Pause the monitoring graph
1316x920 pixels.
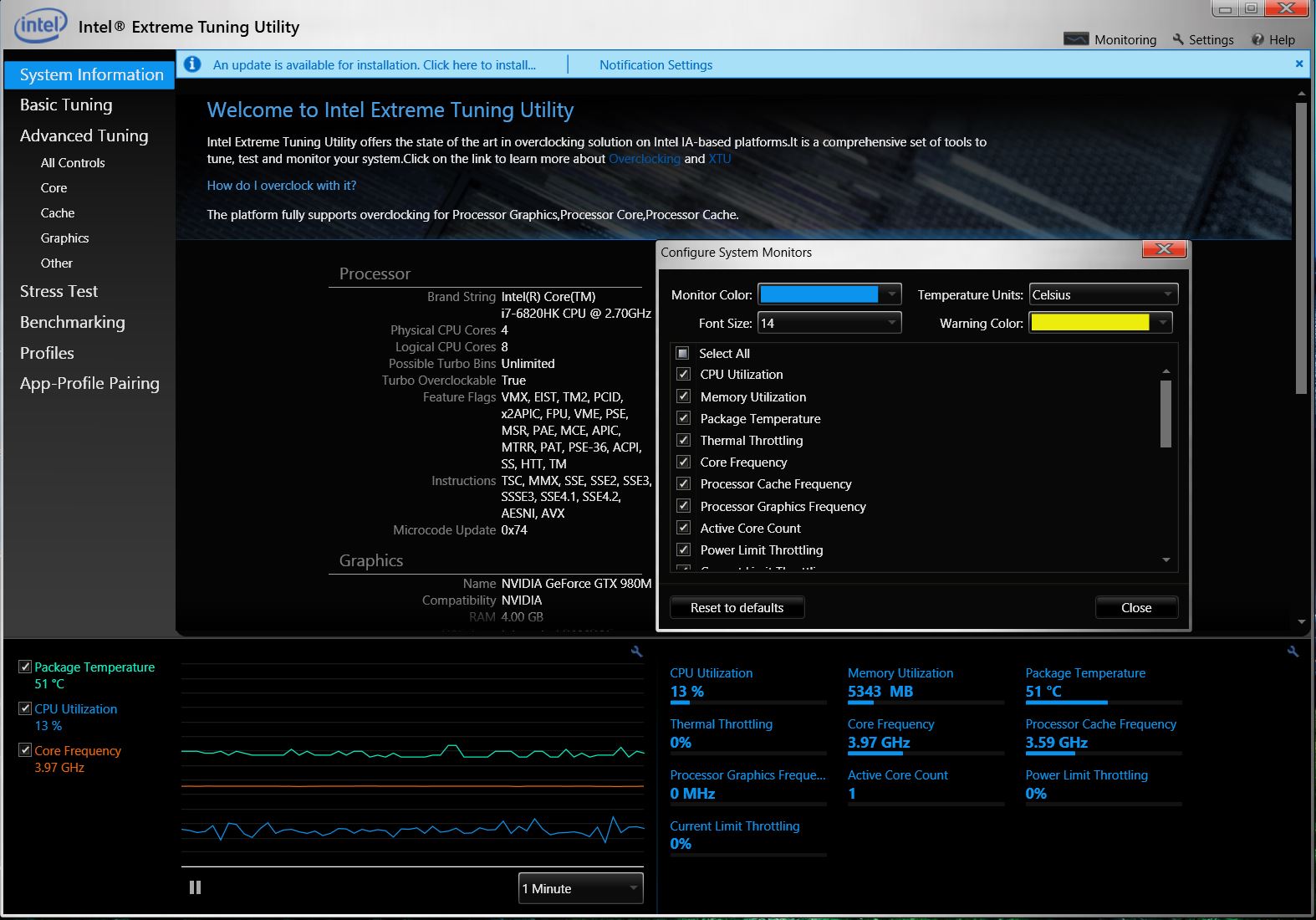point(195,887)
